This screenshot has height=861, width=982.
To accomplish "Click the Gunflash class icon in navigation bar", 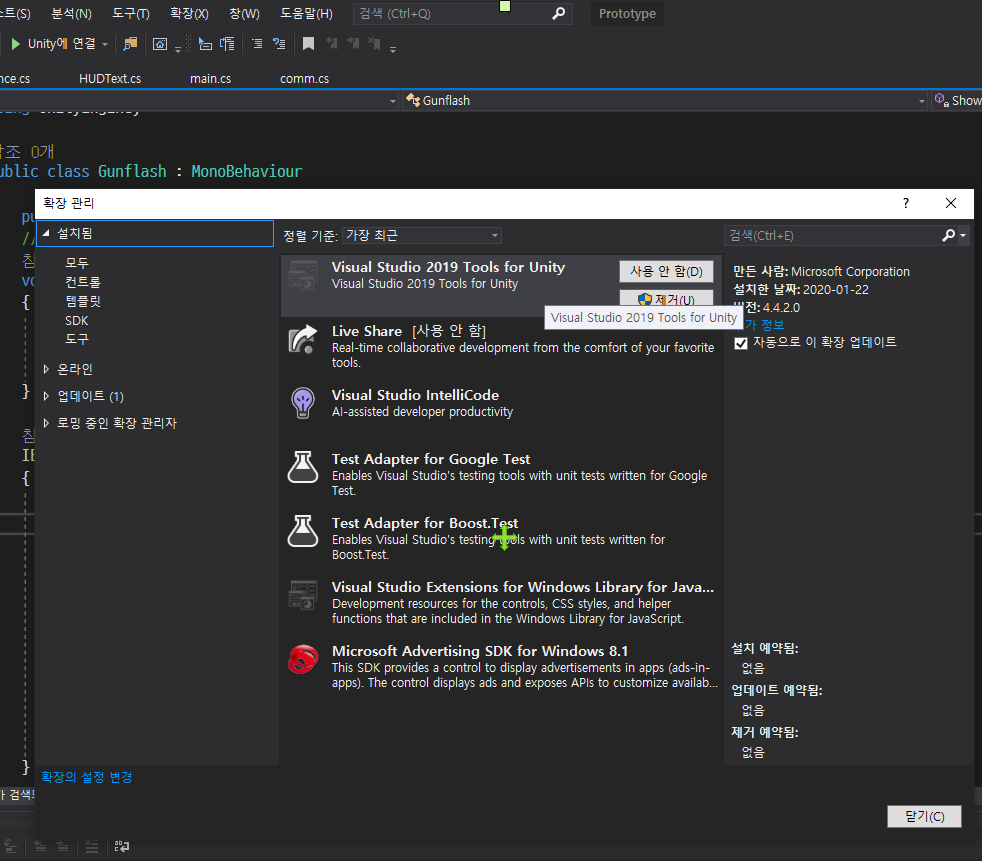I will [x=413, y=100].
